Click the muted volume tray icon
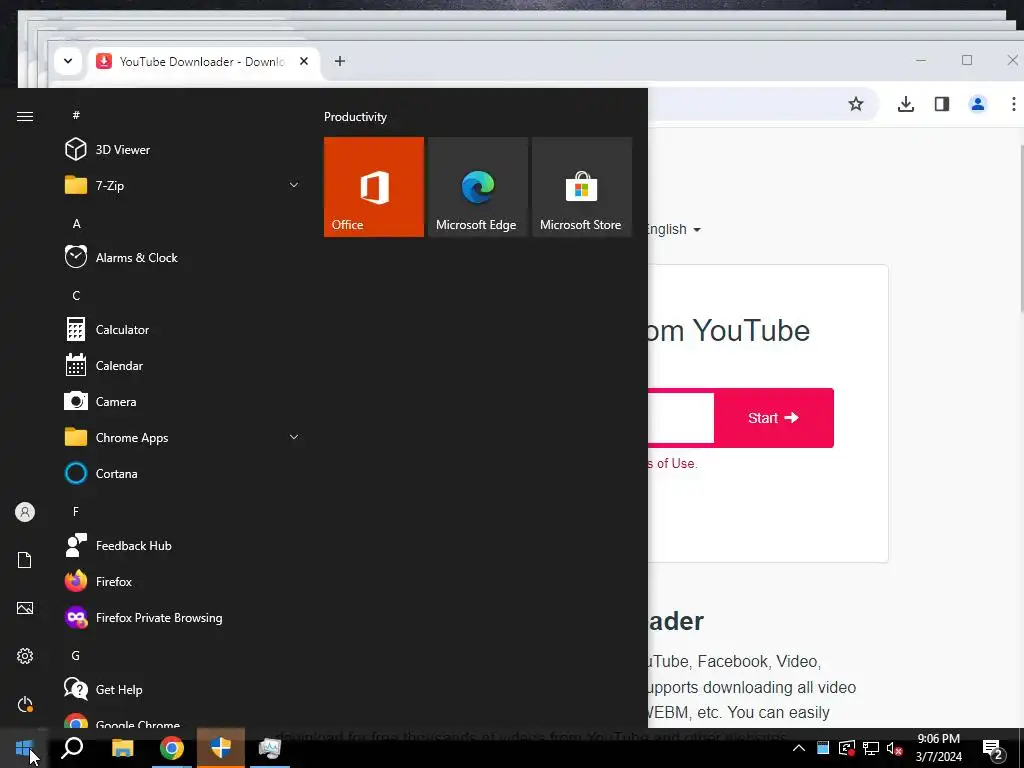 (x=894, y=748)
